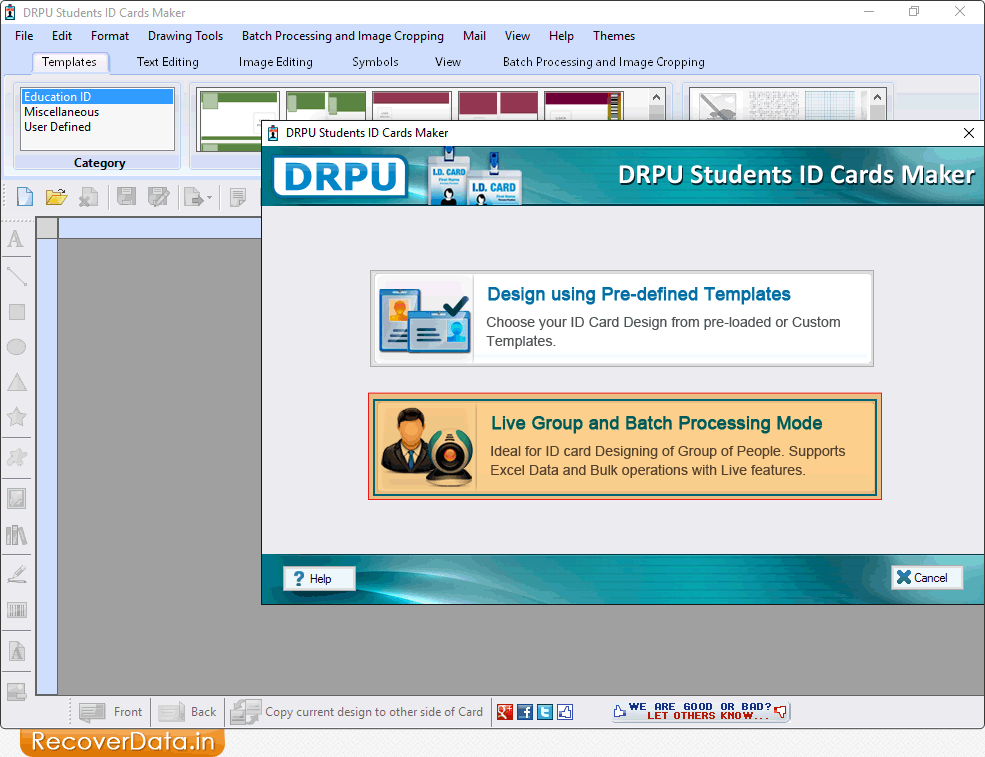This screenshot has width=985, height=757.
Task: Switch to Back side of card
Action: click(187, 712)
